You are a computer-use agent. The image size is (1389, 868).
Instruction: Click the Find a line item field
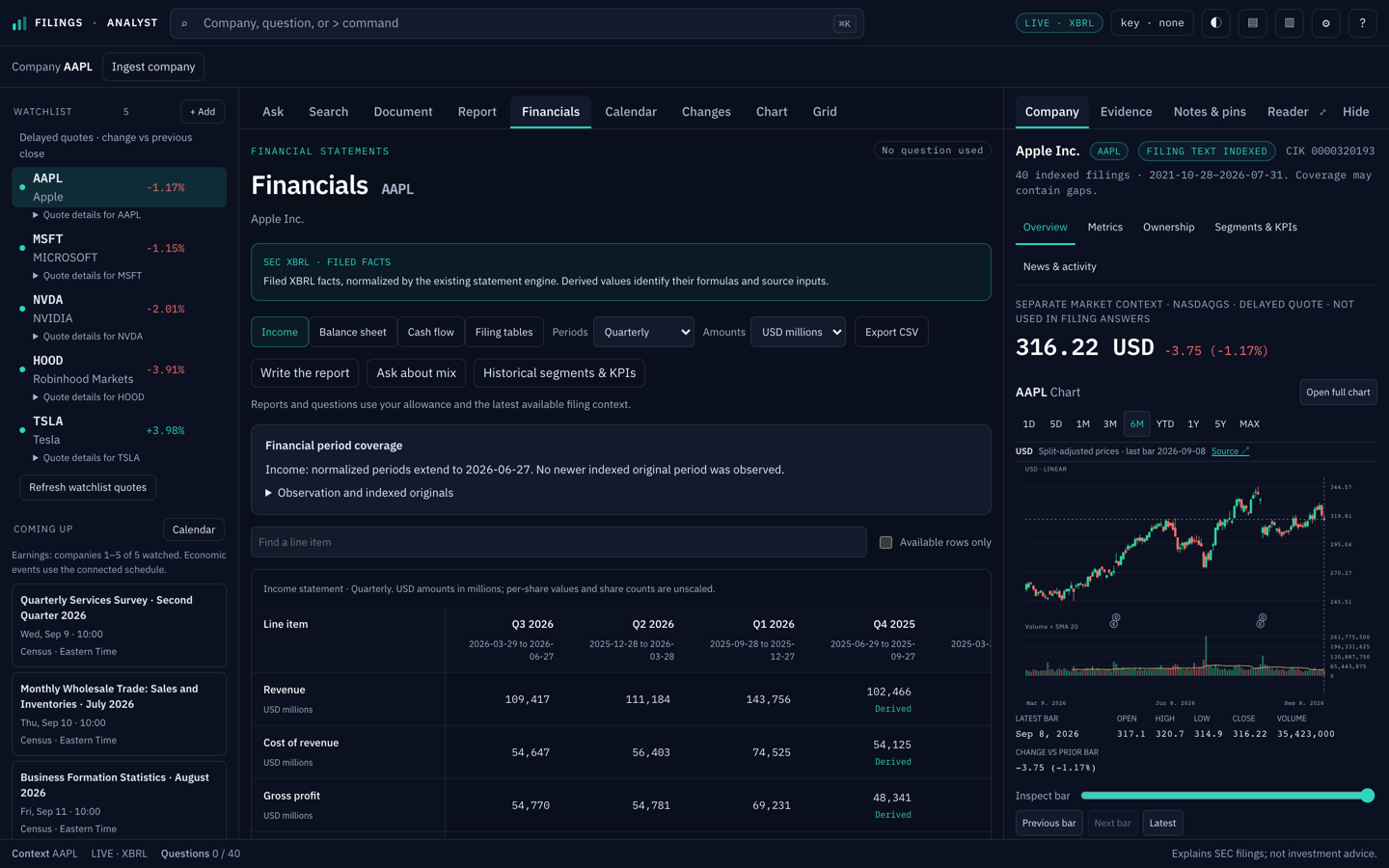click(558, 542)
